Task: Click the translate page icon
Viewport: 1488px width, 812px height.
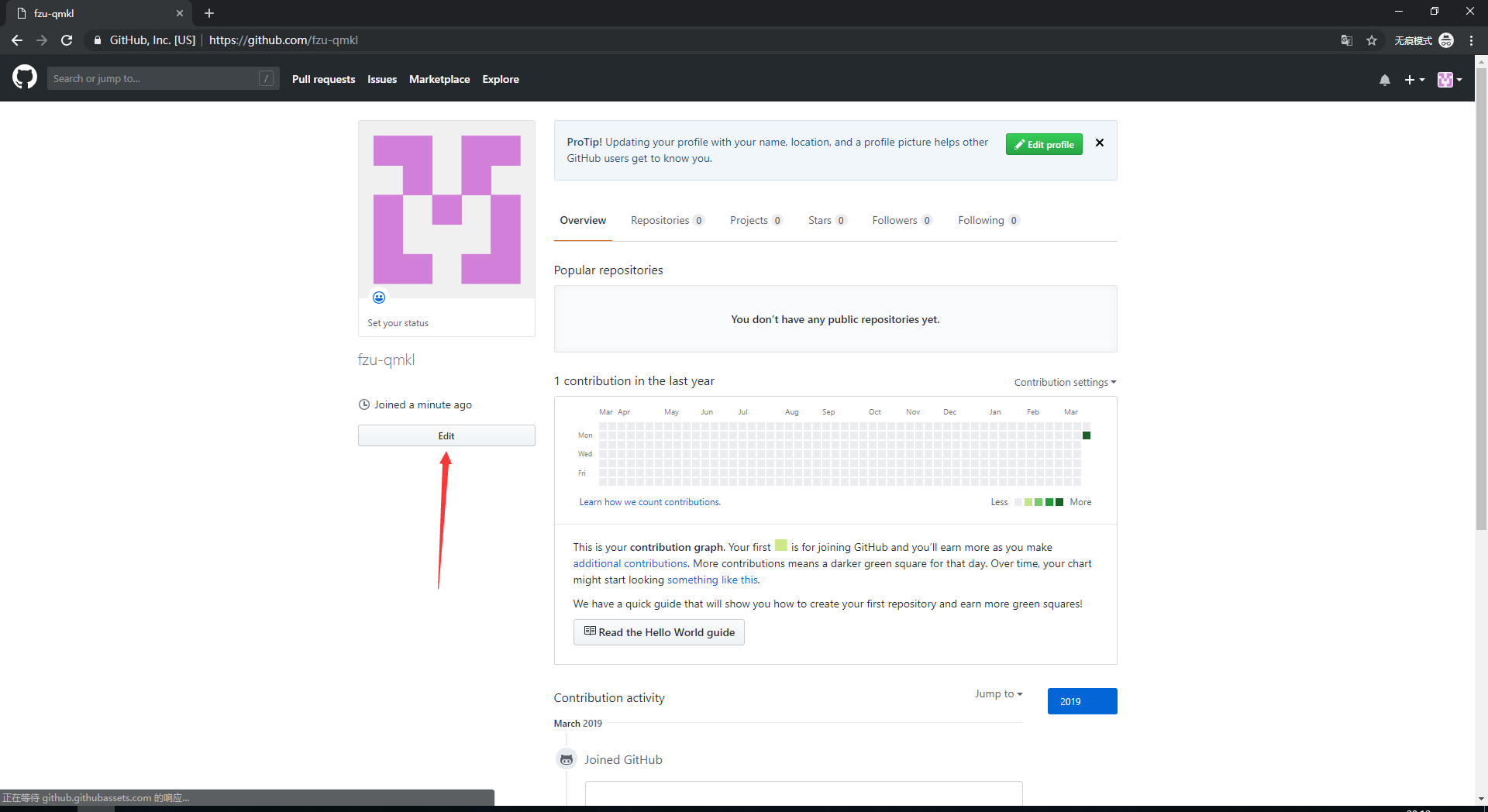Action: click(1347, 40)
